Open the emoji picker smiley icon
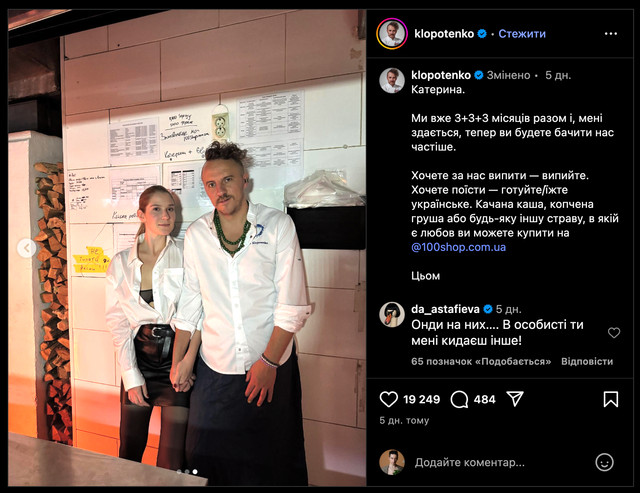Image resolution: width=640 pixels, height=493 pixels. (x=604, y=462)
